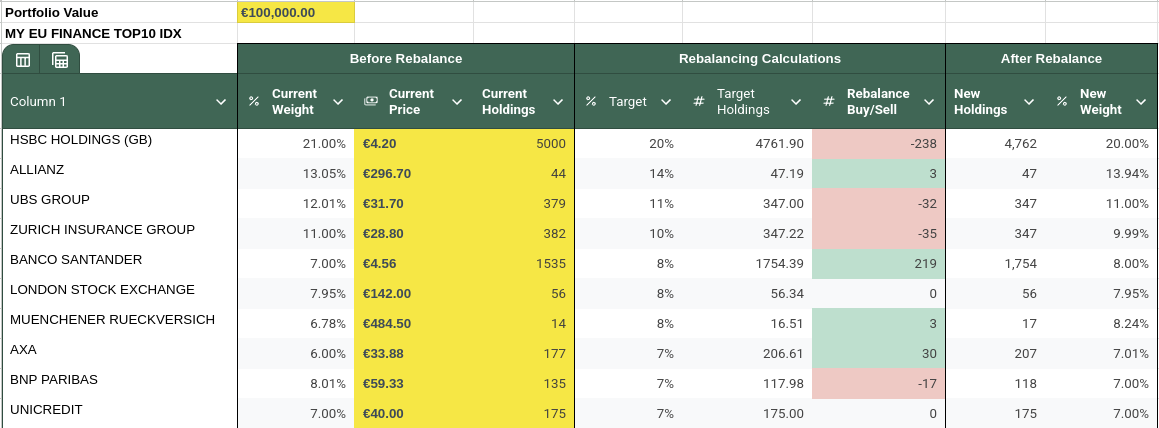
Task: Select AXA target holdings 206.61
Action: 747,353
